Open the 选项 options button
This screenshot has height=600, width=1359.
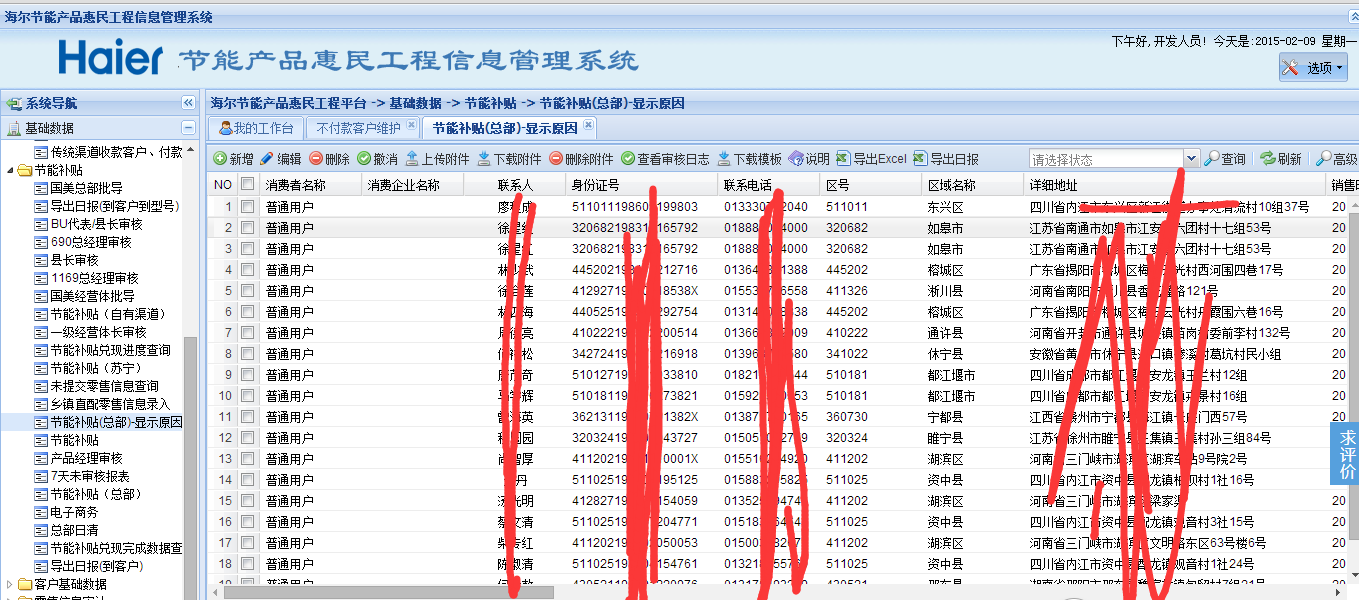click(1312, 68)
